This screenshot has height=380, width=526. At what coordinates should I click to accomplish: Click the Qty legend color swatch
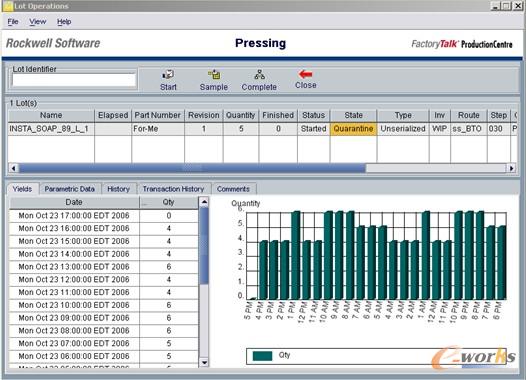(x=262, y=356)
